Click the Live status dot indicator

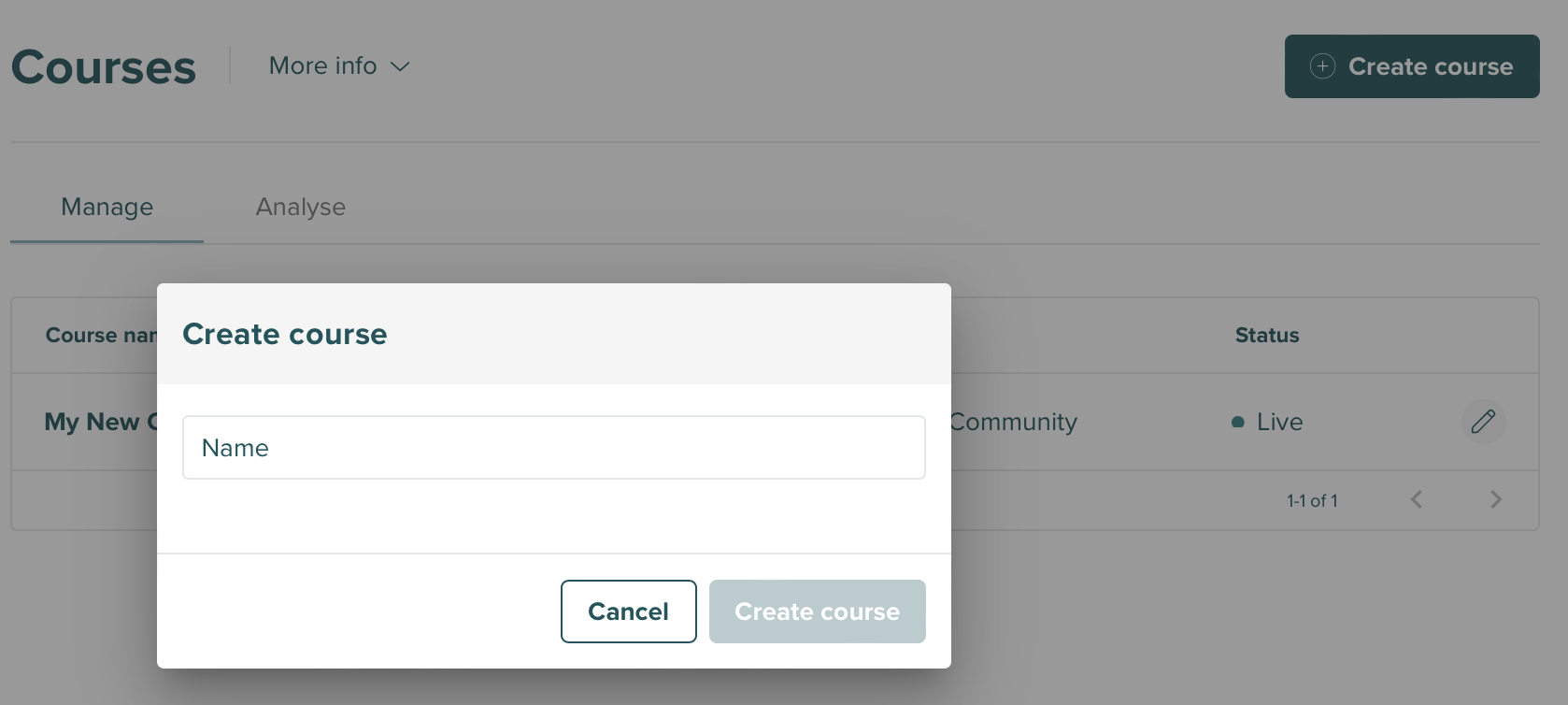tap(1238, 422)
